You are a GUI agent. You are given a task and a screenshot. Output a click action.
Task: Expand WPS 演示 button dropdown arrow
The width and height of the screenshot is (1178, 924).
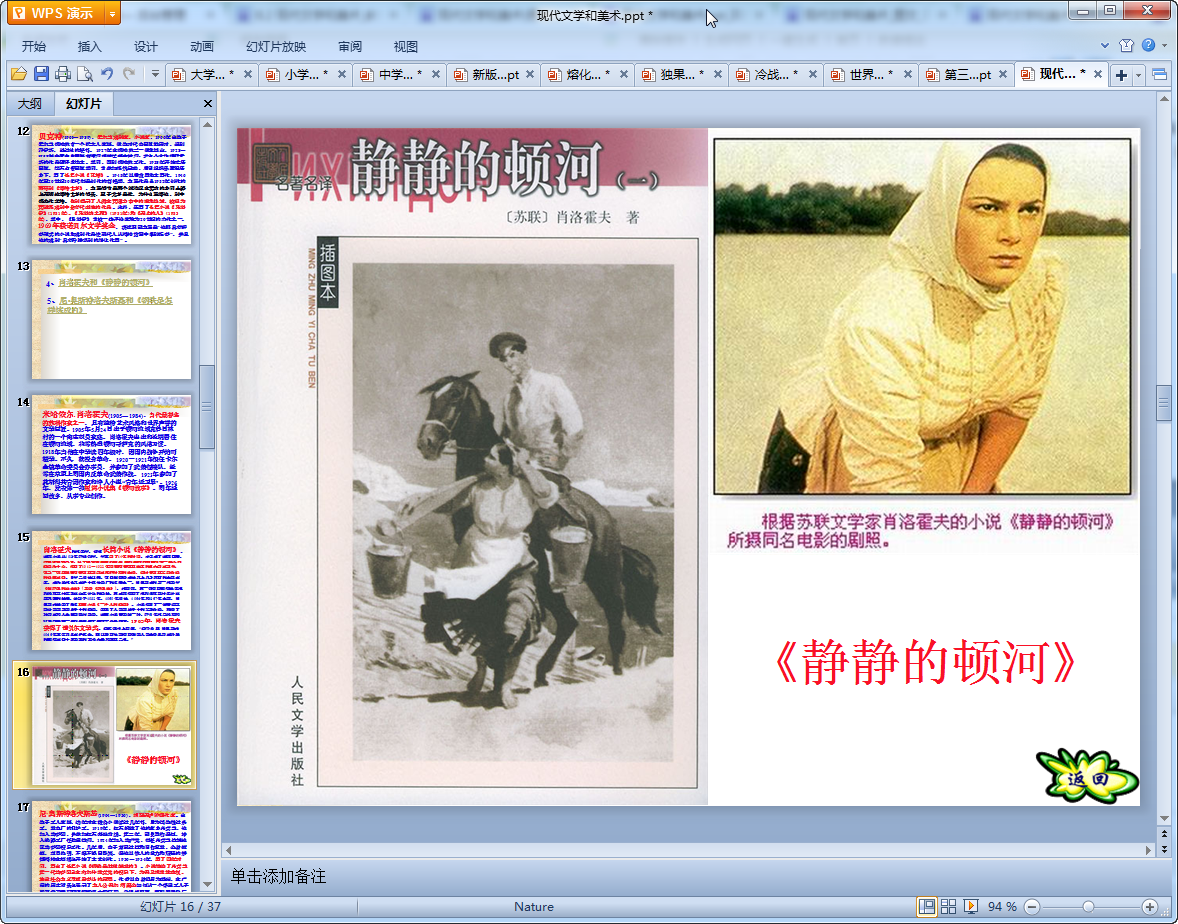pyautogui.click(x=112, y=13)
